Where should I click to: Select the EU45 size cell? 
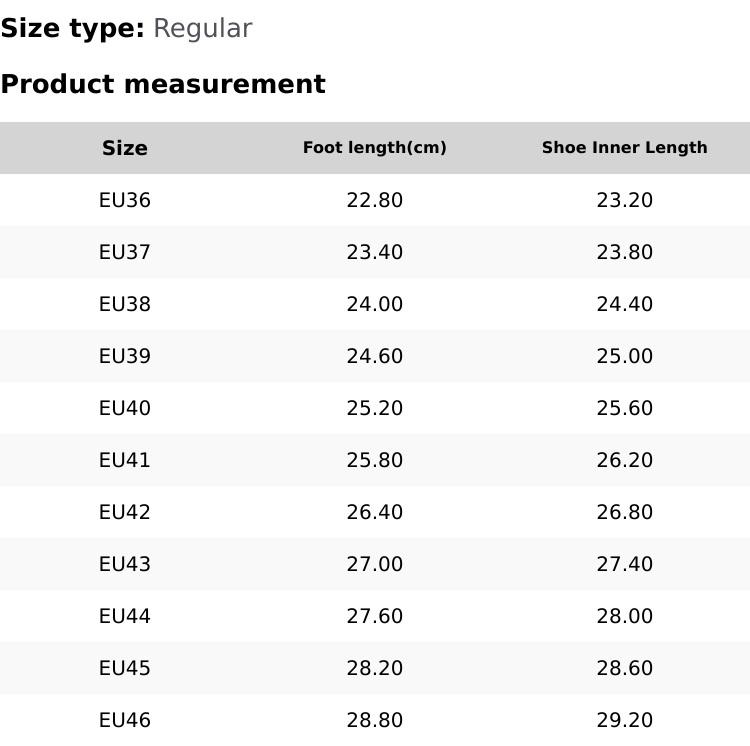[x=125, y=668]
